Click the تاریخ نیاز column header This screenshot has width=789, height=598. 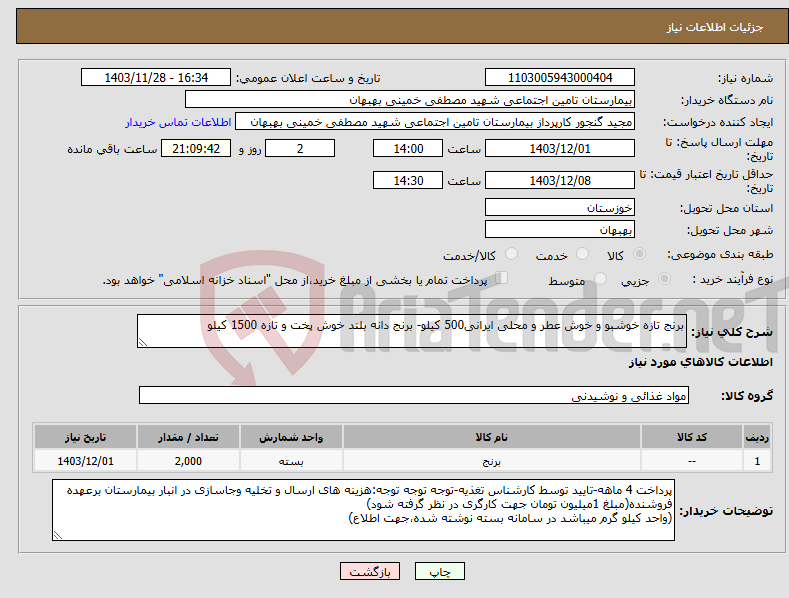[x=85, y=437]
